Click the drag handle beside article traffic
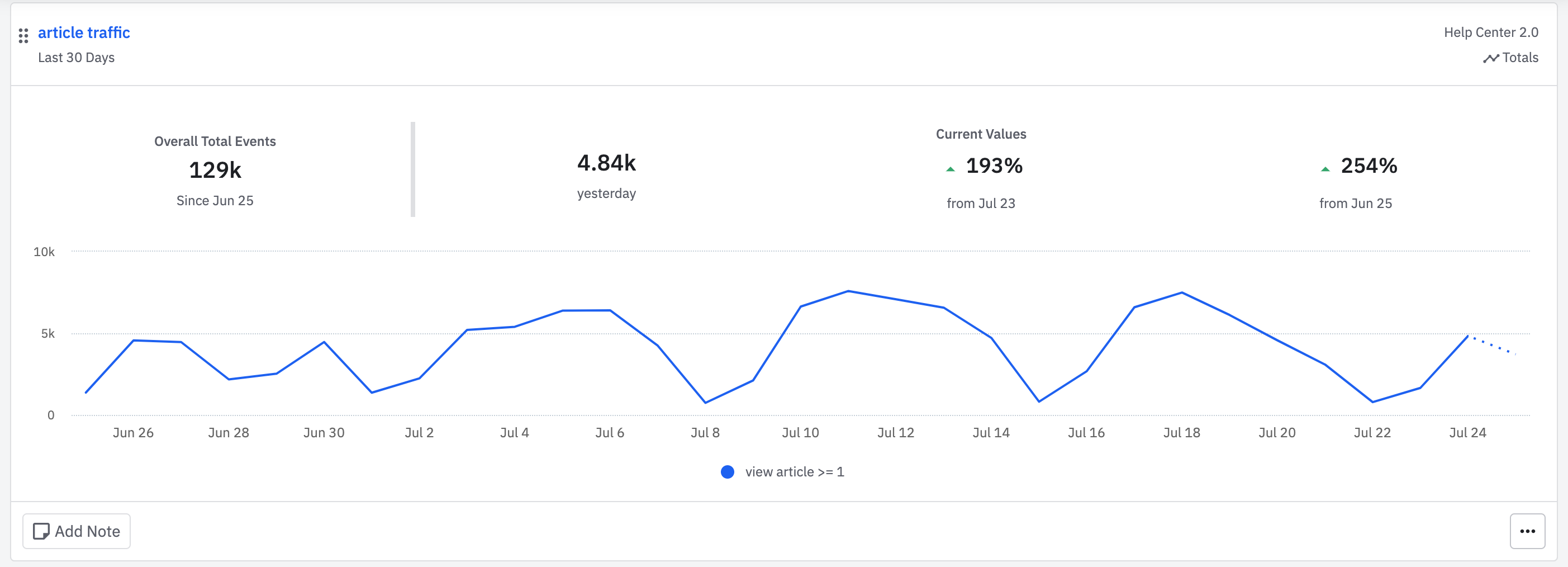 (x=25, y=35)
